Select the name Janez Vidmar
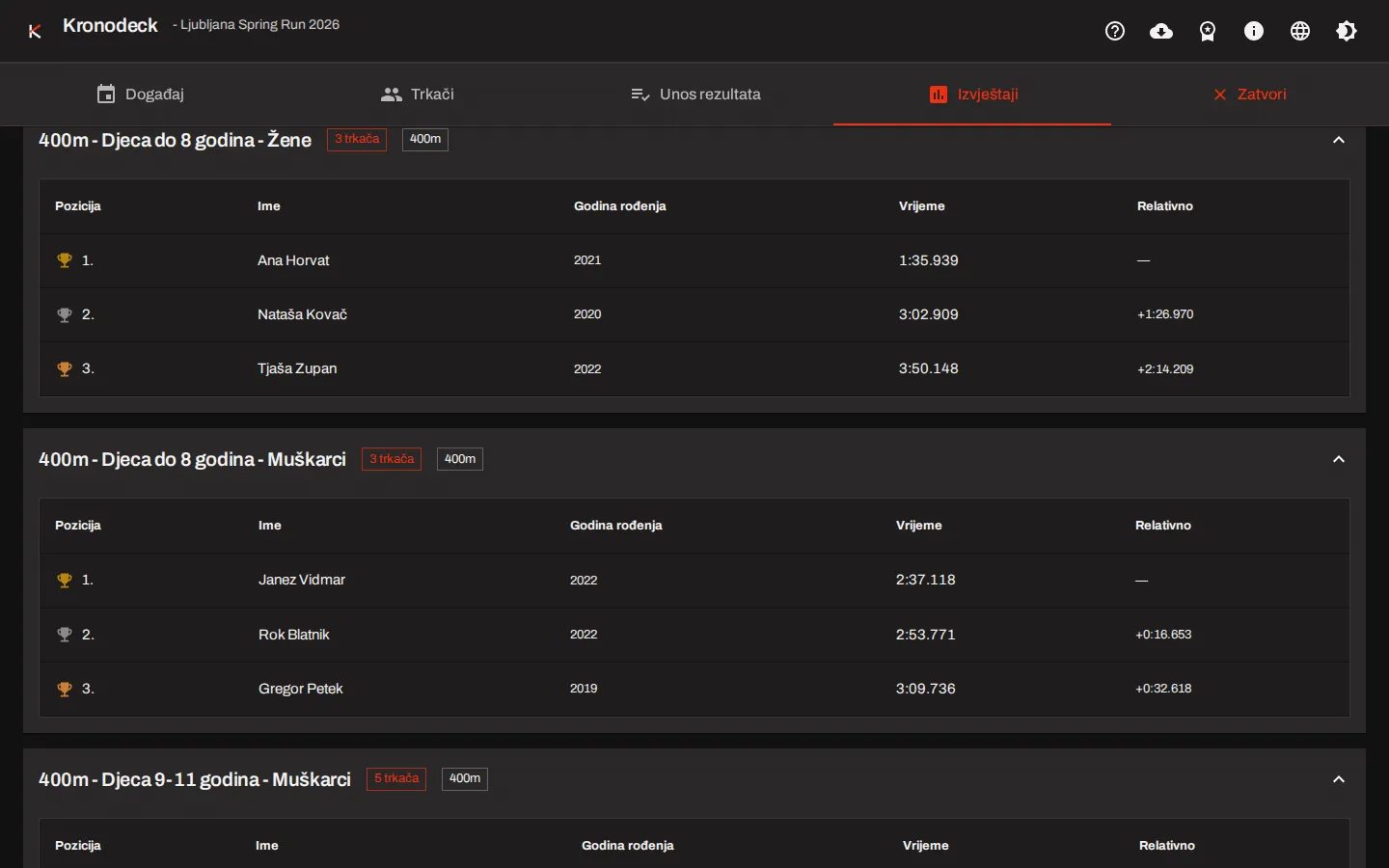Image resolution: width=1389 pixels, height=868 pixels. click(302, 580)
